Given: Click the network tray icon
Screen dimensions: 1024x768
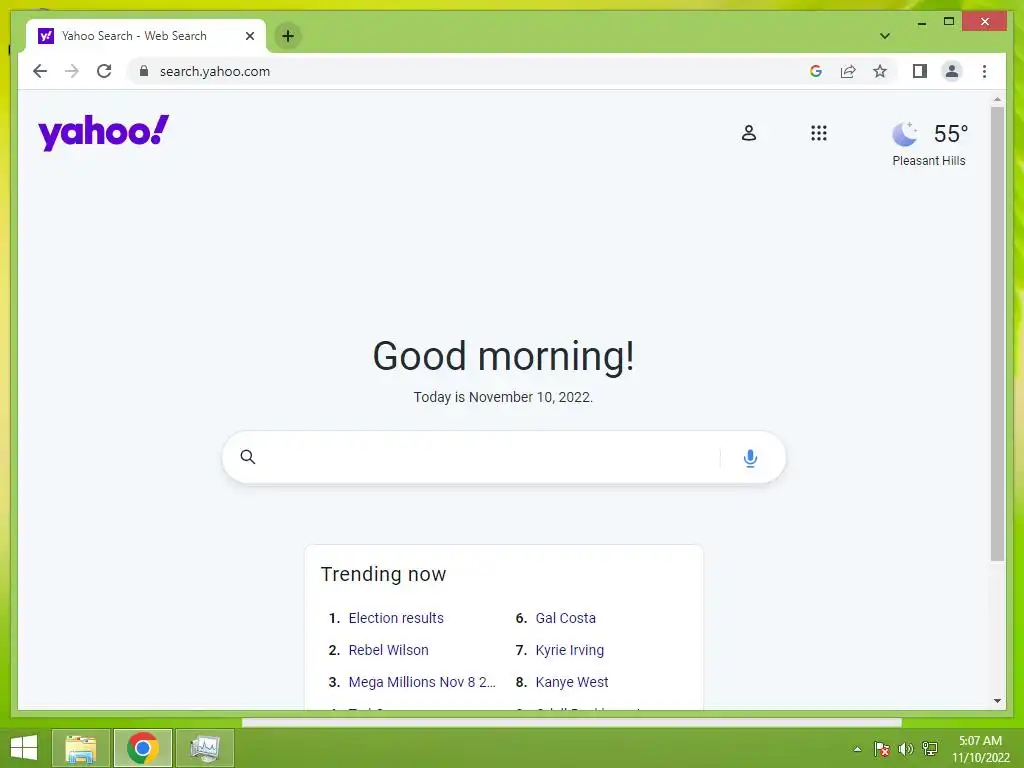Looking at the screenshot, I should coord(930,749).
